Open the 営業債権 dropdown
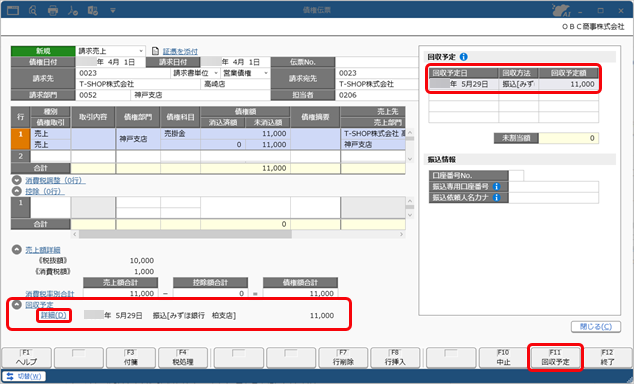 266,73
